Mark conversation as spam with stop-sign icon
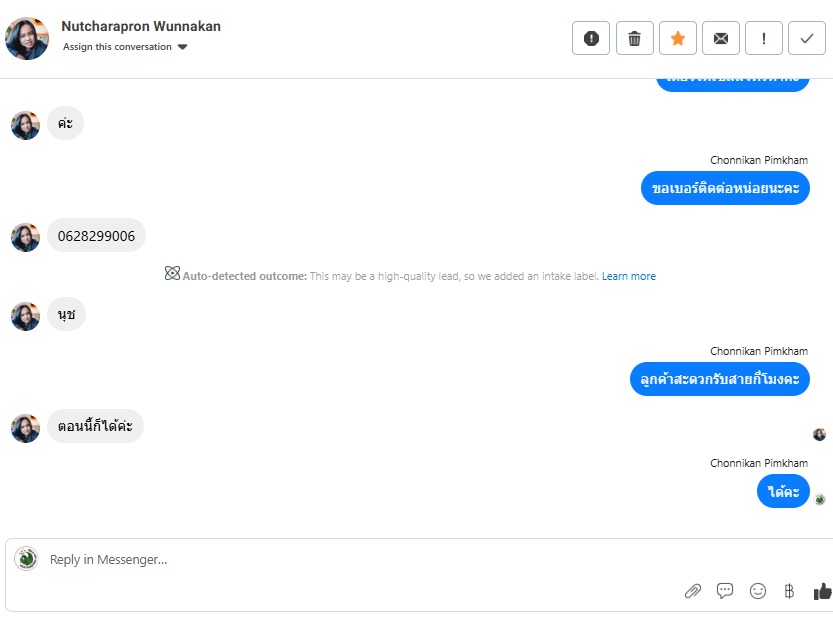 pos(591,38)
